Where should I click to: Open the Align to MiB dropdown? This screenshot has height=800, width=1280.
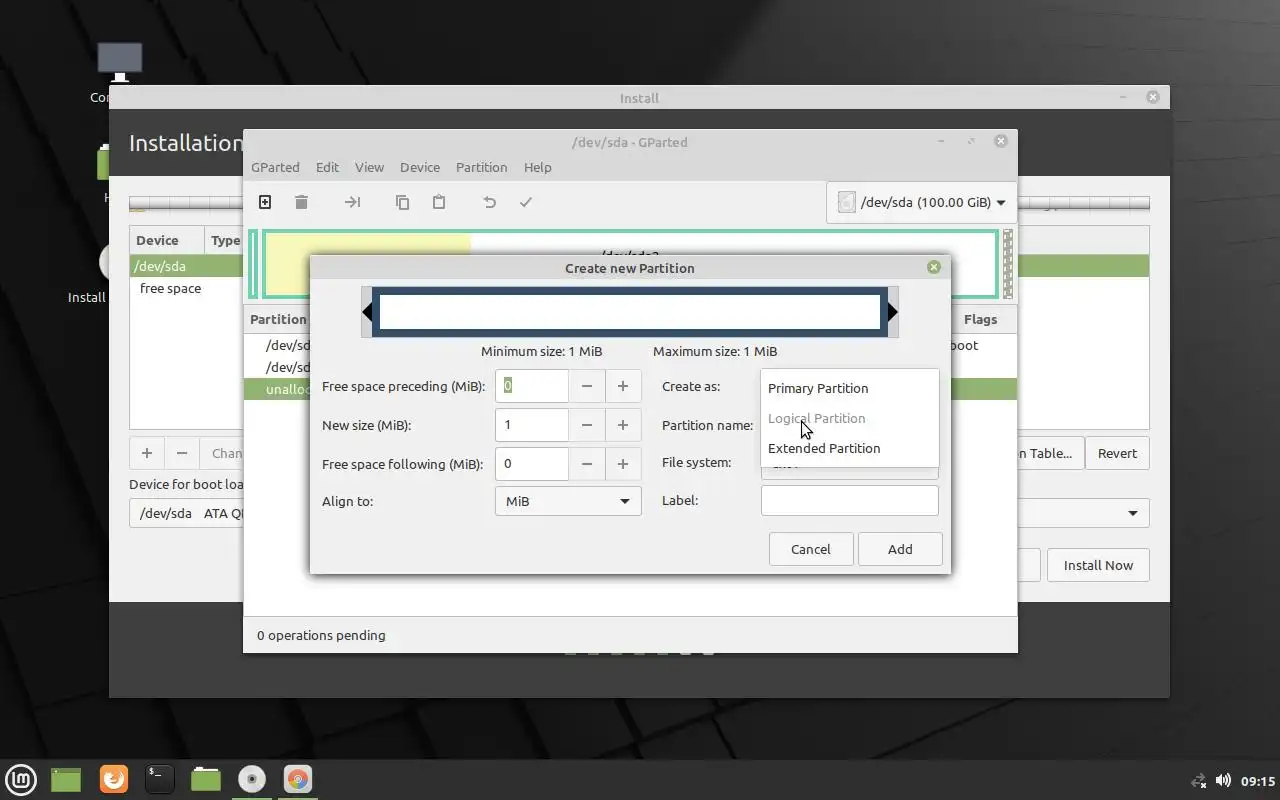568,501
